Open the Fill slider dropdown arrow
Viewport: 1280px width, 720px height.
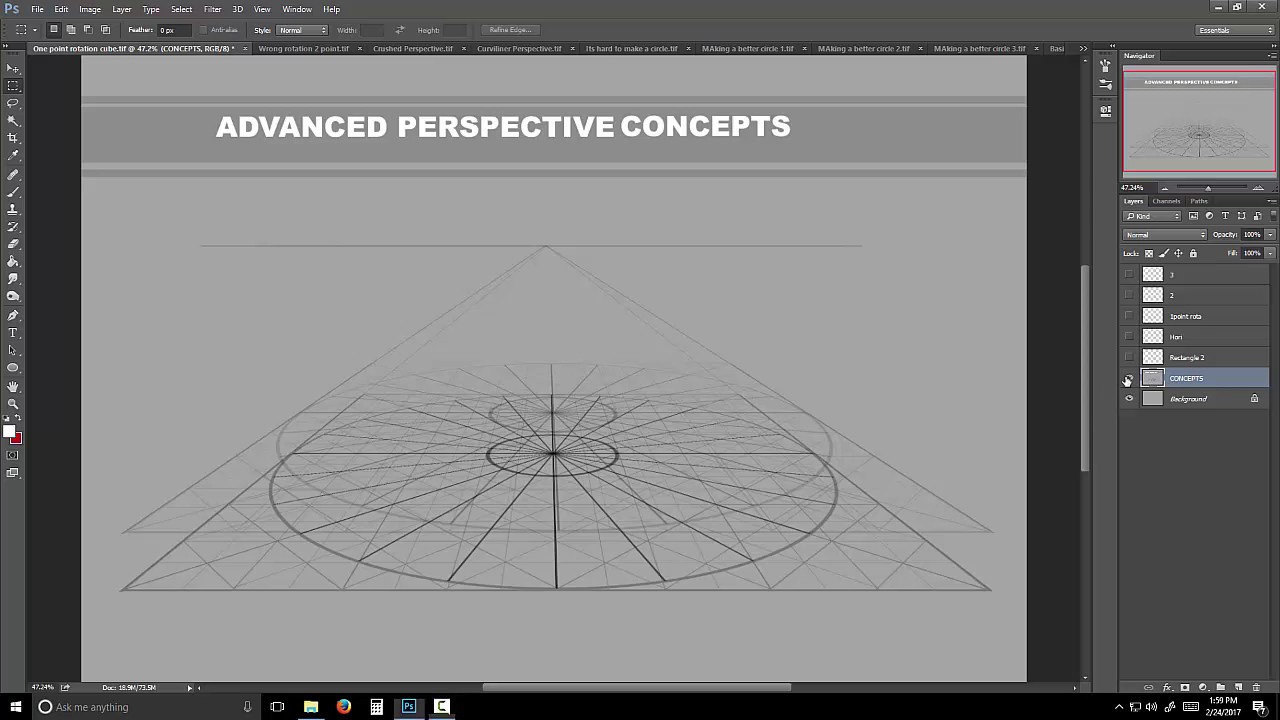click(x=1270, y=253)
